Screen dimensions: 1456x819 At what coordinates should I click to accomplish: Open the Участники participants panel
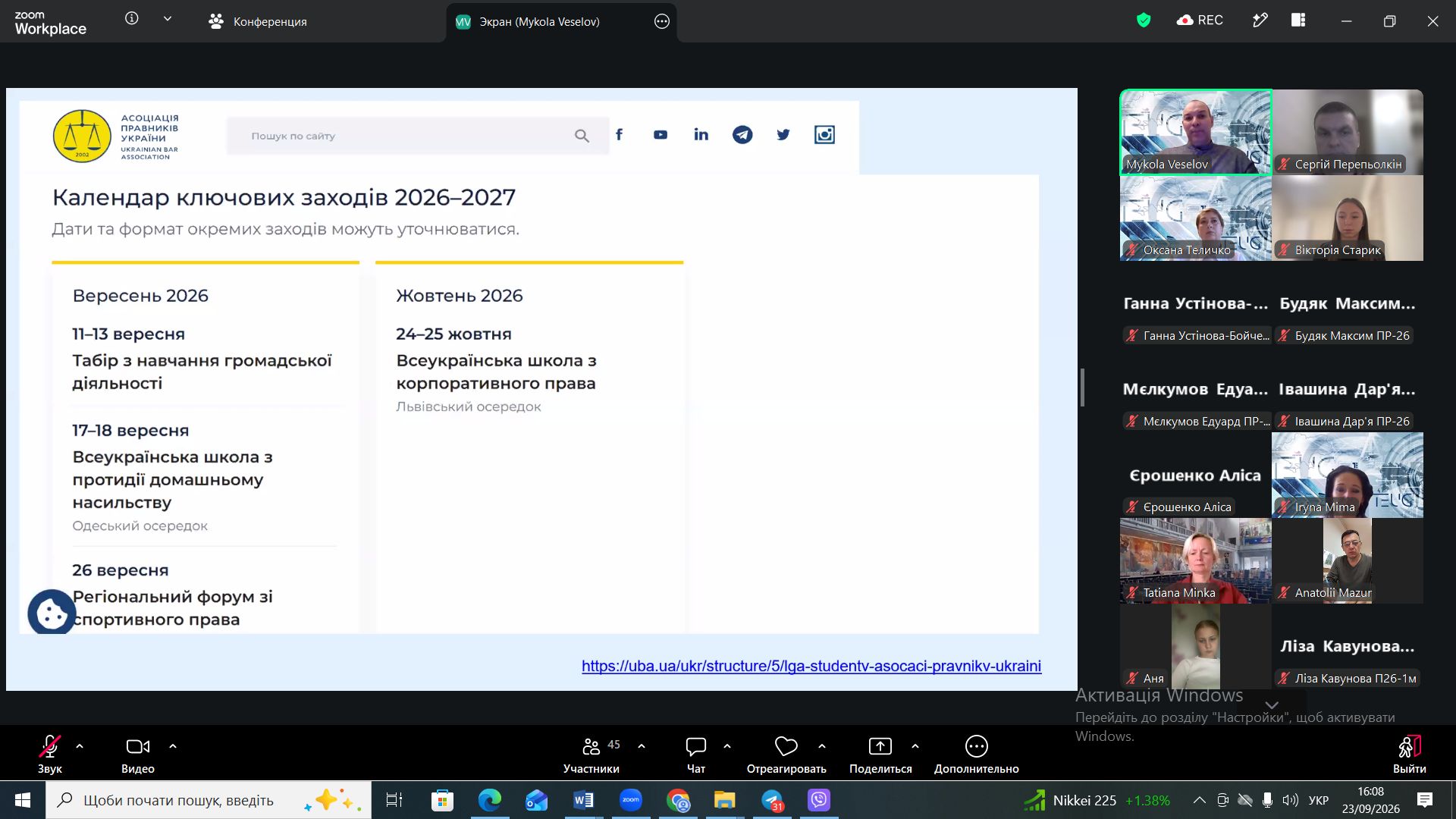pos(591,754)
